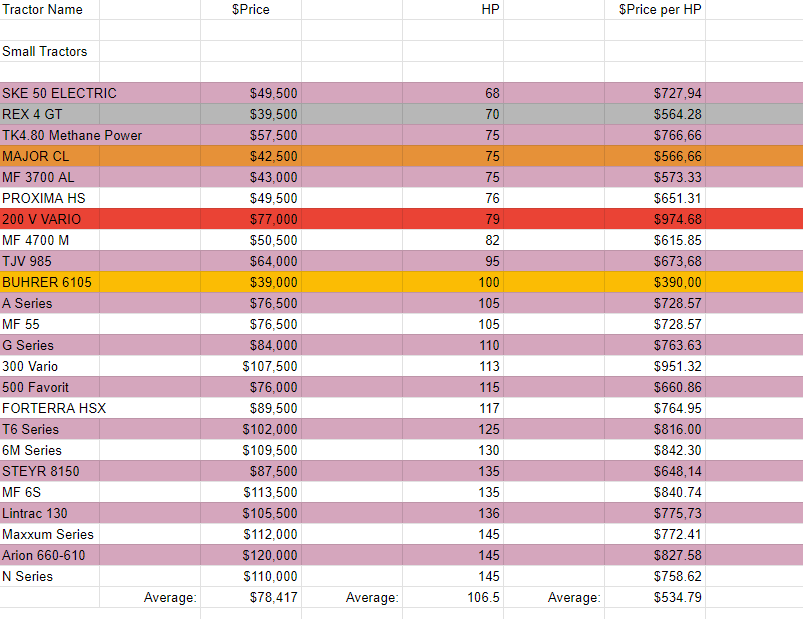Click the '300 Vario' name cell
The height and width of the screenshot is (619, 803).
pyautogui.click(x=50, y=366)
